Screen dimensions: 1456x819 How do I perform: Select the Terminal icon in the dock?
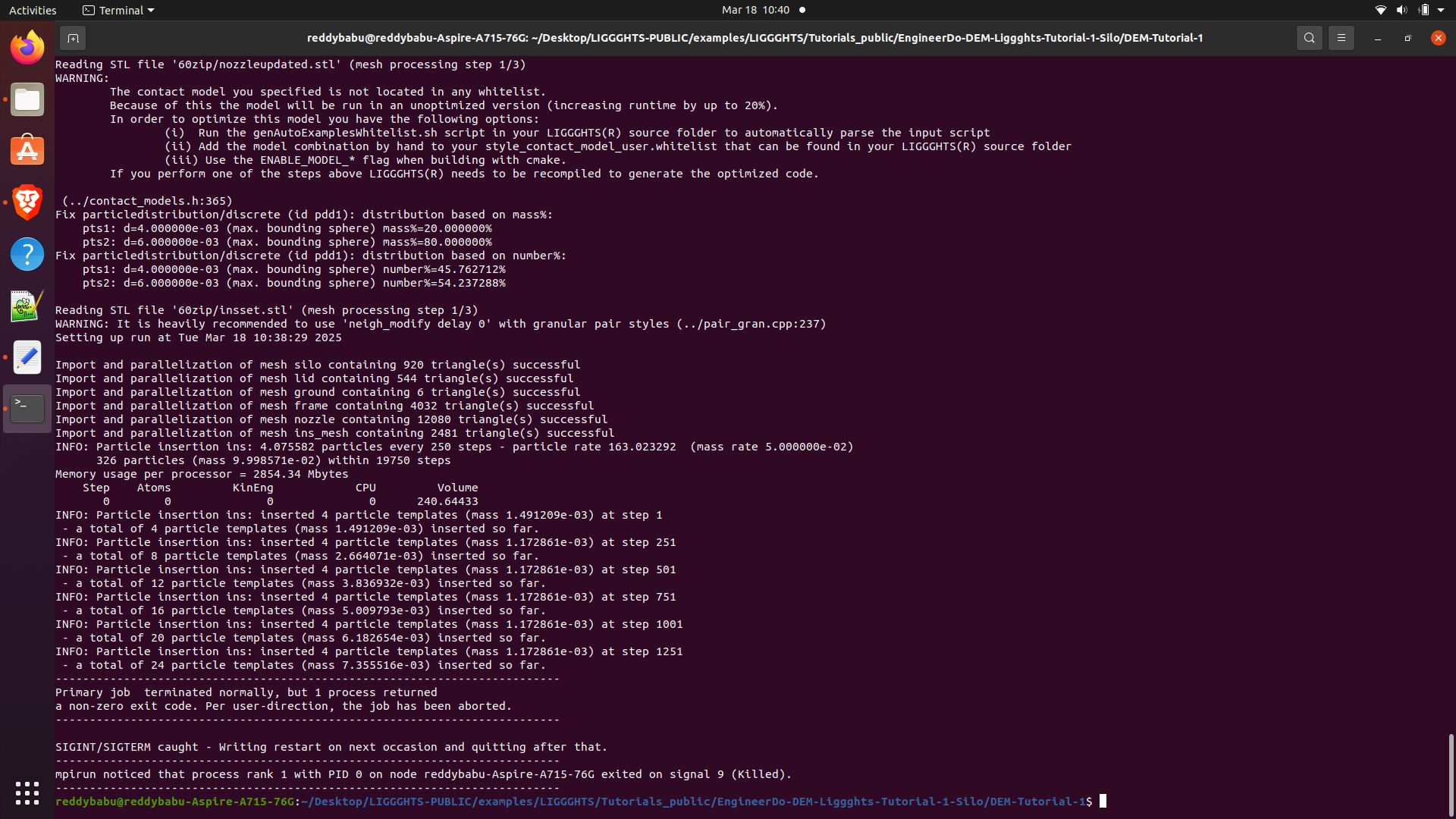pyautogui.click(x=27, y=409)
